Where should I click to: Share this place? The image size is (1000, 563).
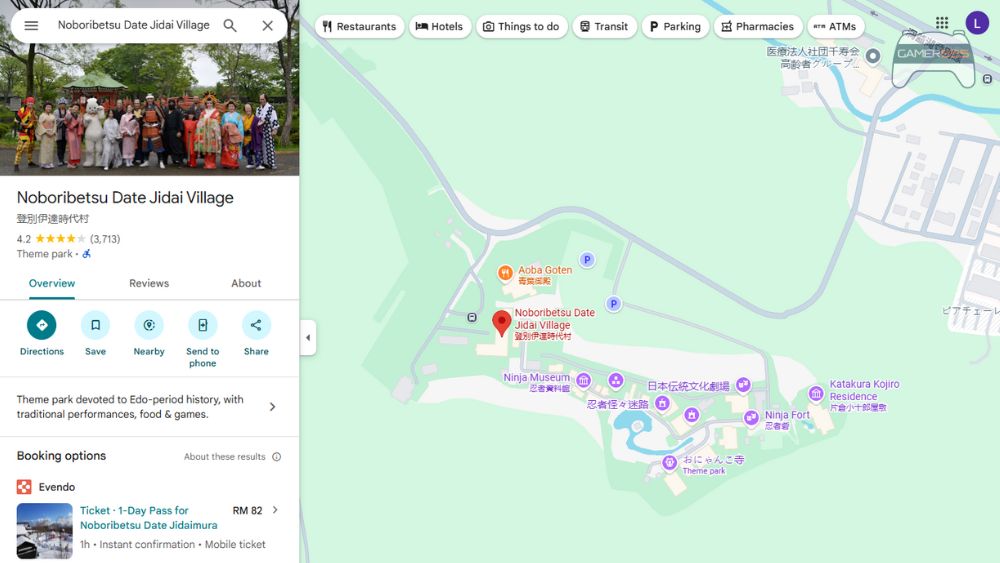[x=256, y=326]
